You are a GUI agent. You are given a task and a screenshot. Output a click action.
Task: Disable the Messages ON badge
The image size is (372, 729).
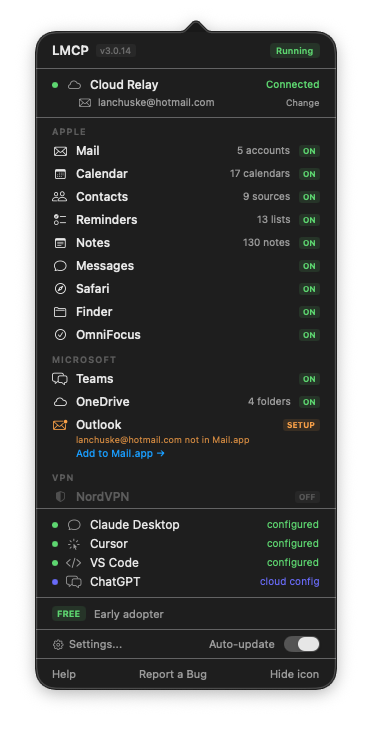309,266
